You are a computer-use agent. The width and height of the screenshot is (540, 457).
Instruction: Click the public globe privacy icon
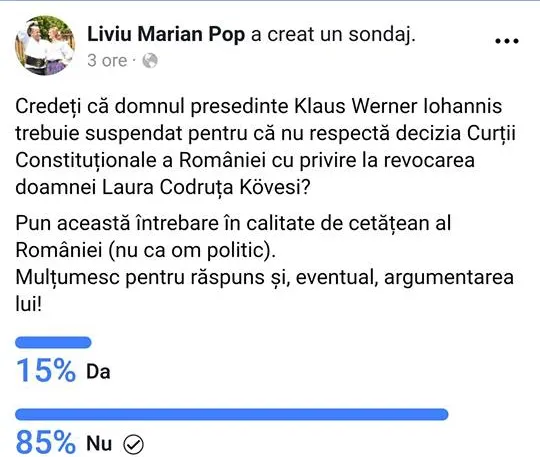coord(150,61)
